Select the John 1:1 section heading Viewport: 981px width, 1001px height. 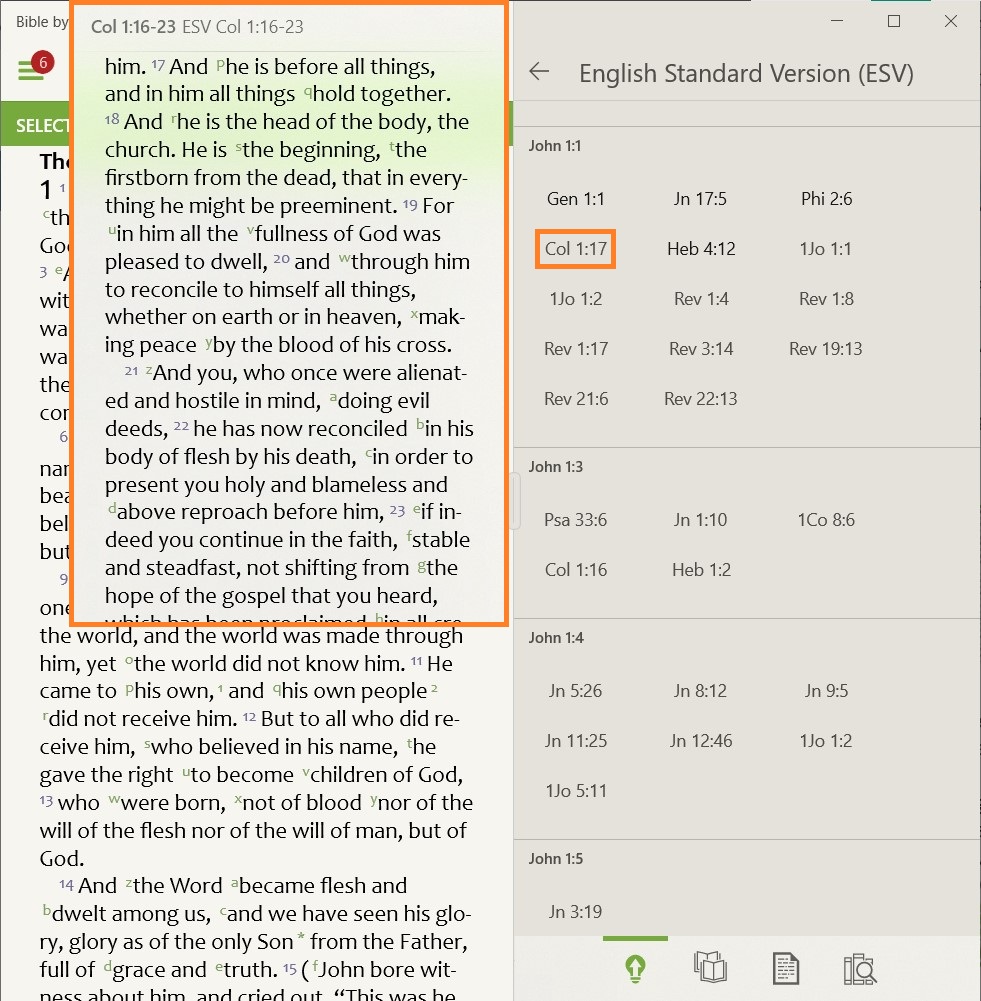point(555,146)
